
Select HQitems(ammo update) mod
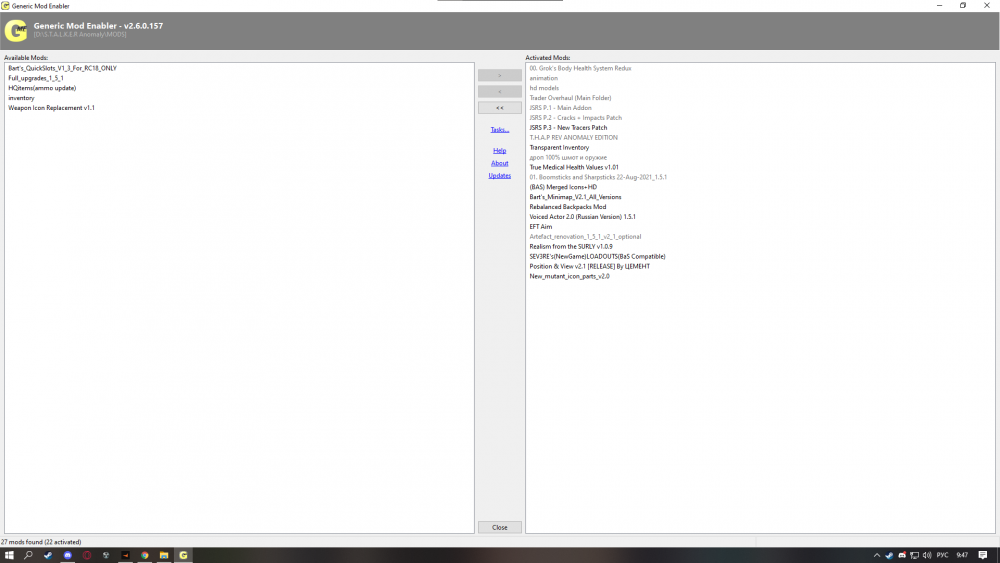[x=42, y=88]
